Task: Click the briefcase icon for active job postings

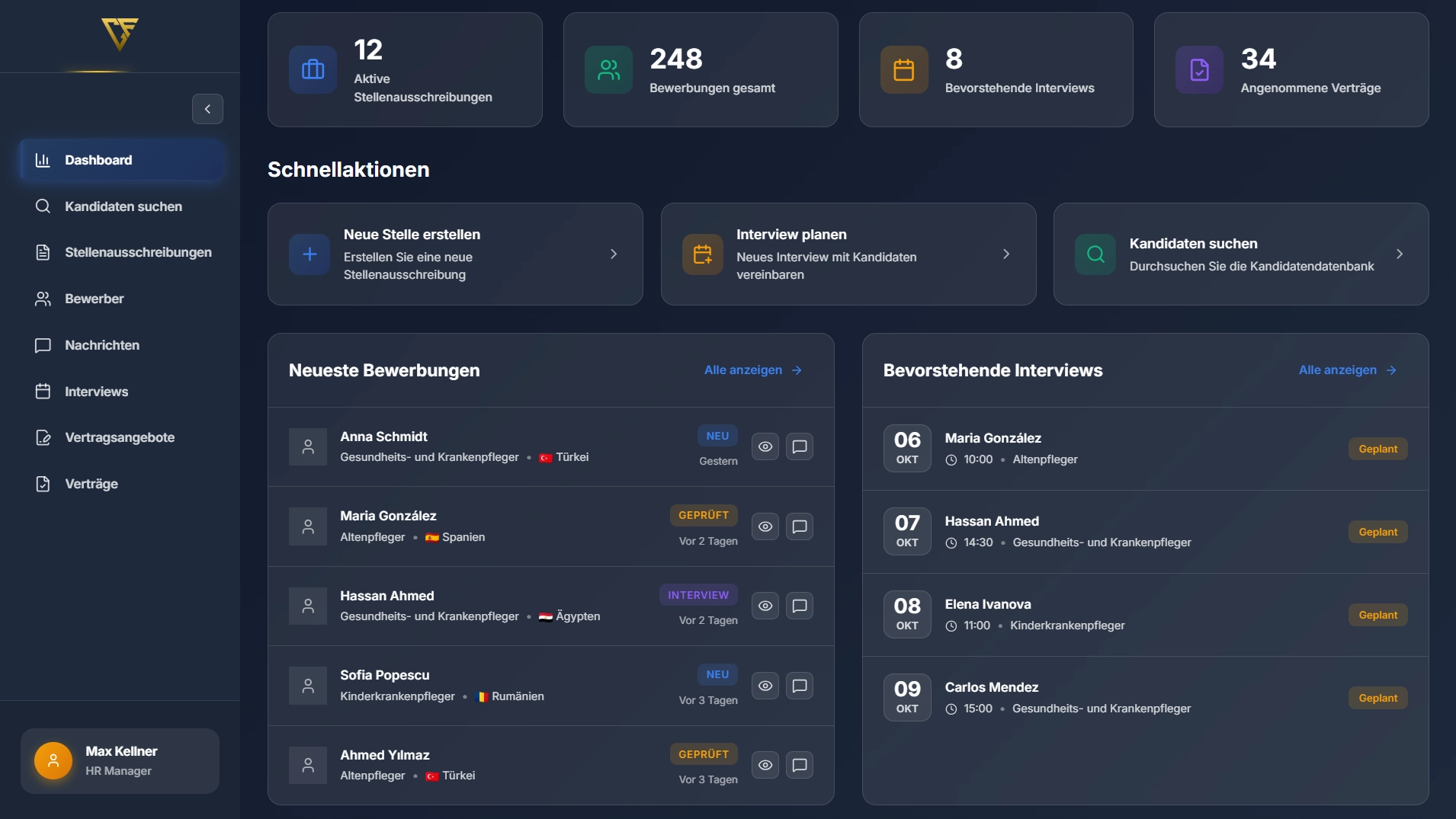Action: [x=313, y=70]
